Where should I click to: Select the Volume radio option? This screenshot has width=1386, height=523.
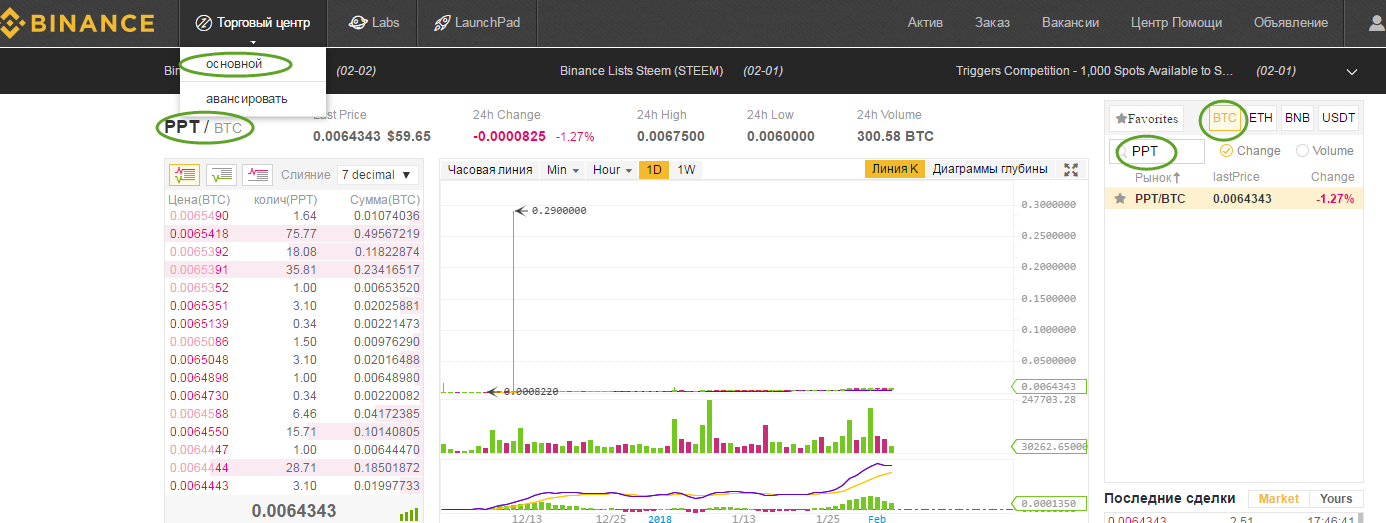pos(1302,151)
